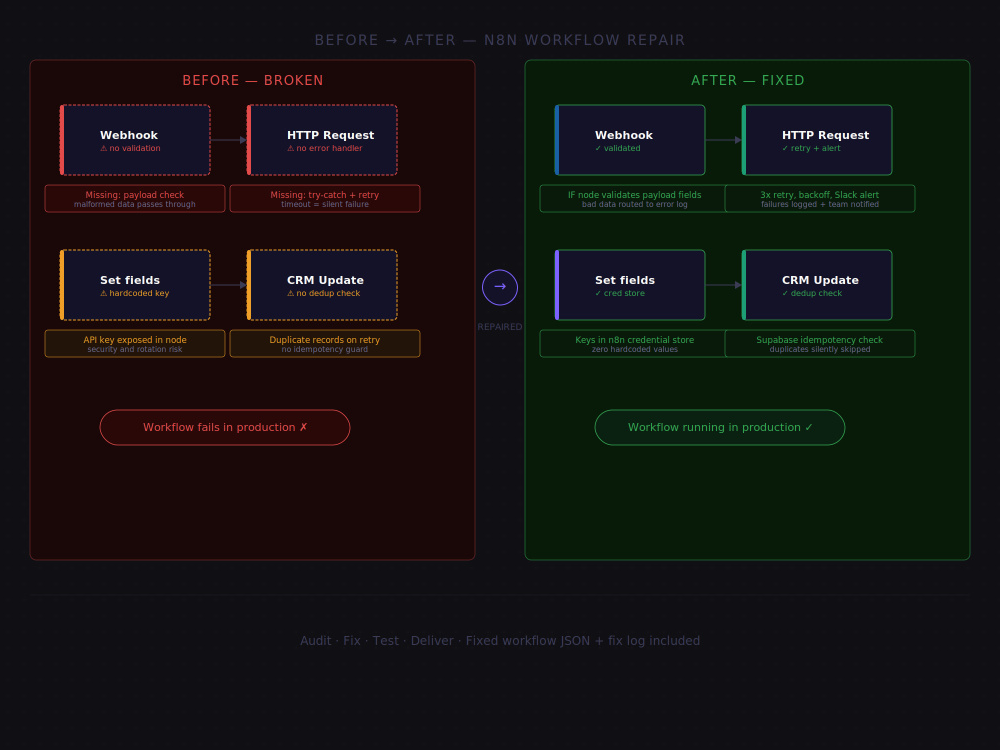
Task: Select the Set fields node with cred store
Action: click(630, 285)
